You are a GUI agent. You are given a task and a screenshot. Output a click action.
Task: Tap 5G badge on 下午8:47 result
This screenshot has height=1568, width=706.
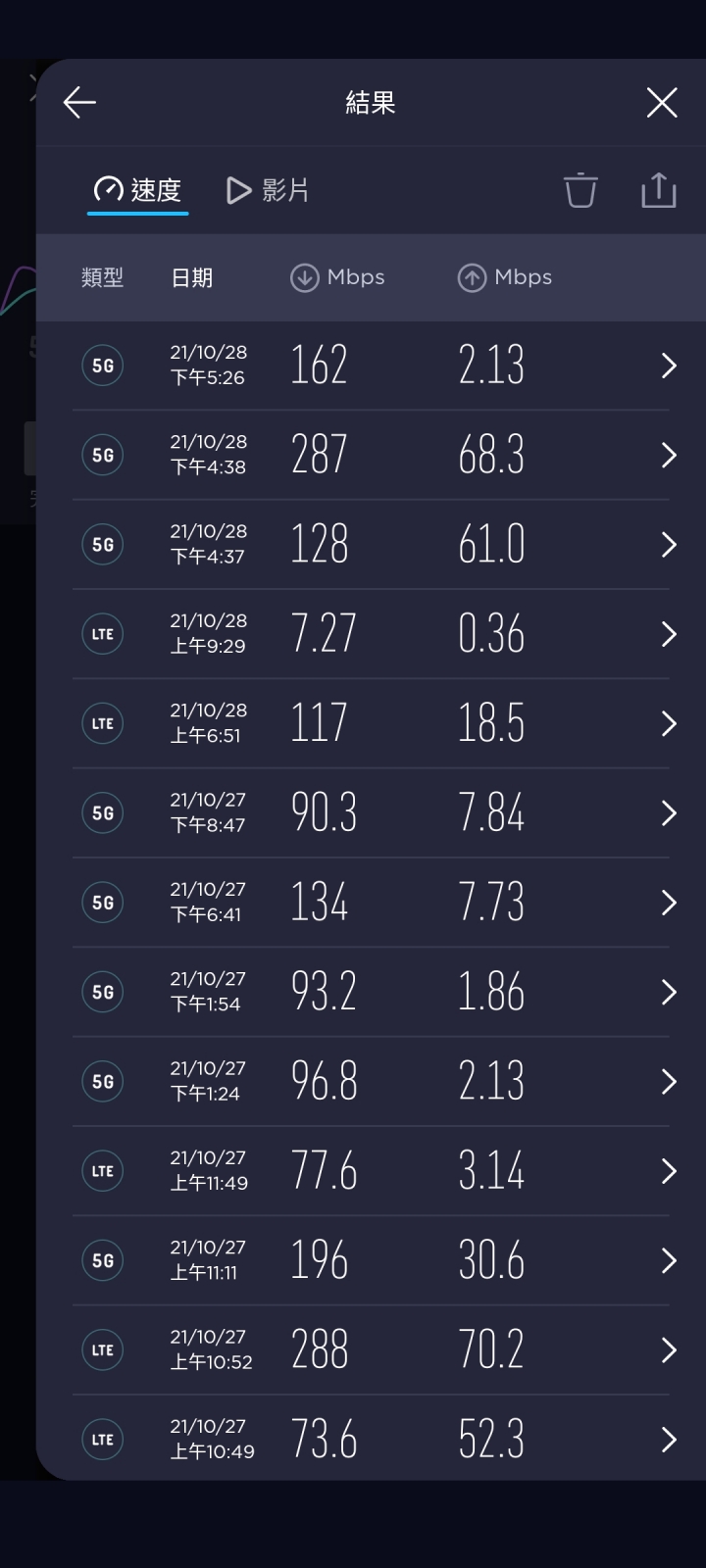point(103,813)
